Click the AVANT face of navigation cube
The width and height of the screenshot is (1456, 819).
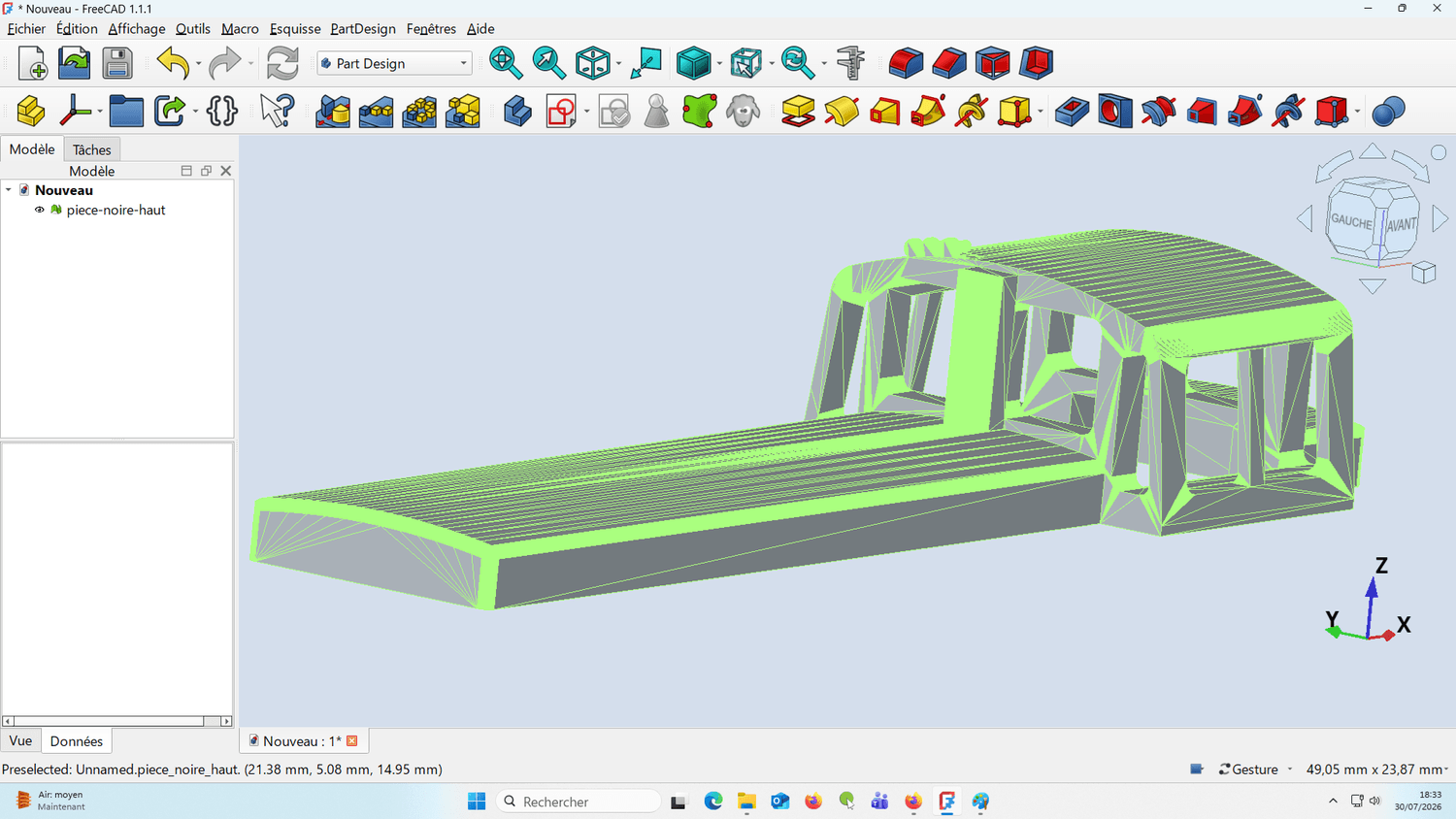pos(1401,224)
